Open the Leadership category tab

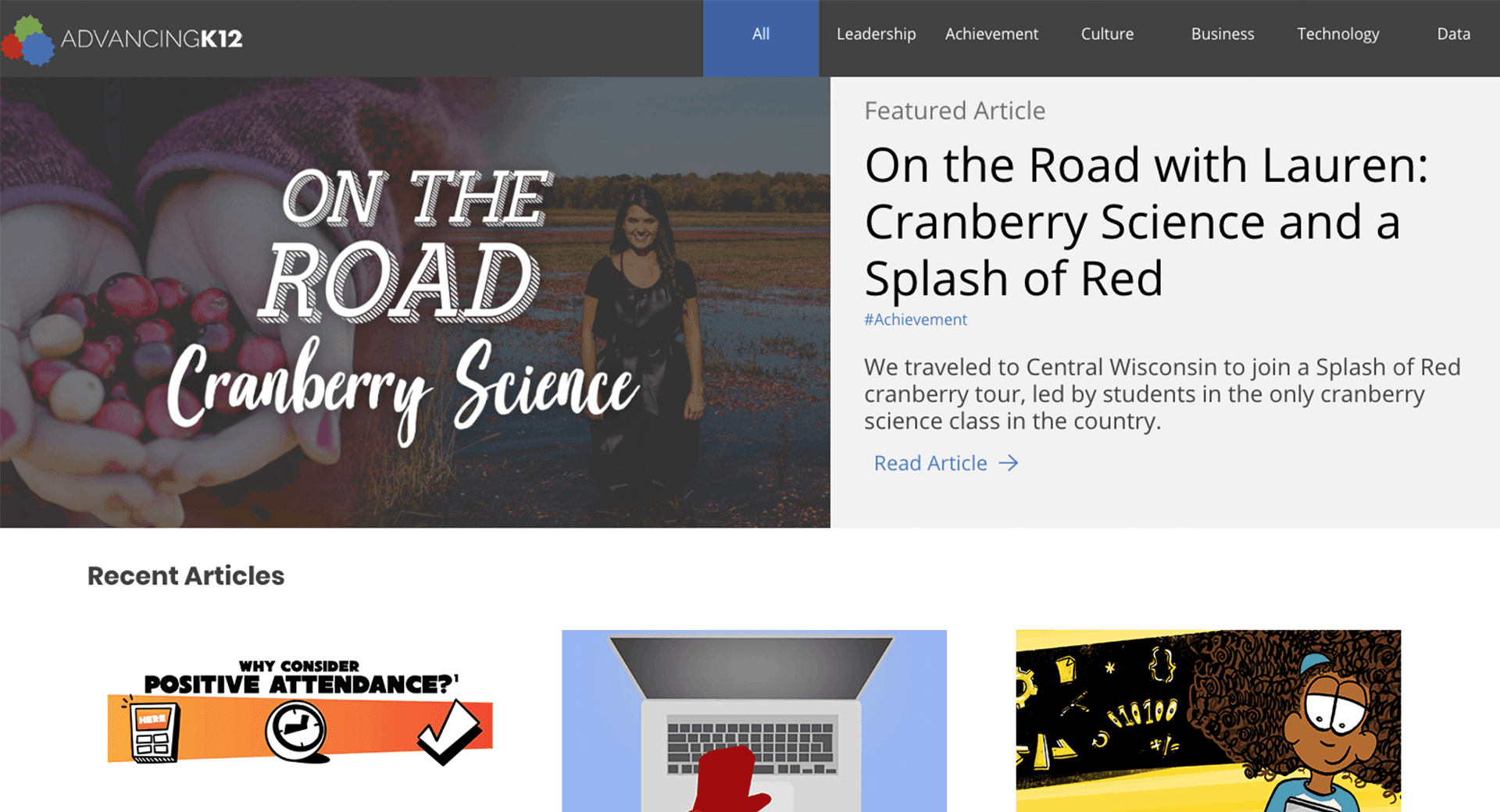point(876,34)
